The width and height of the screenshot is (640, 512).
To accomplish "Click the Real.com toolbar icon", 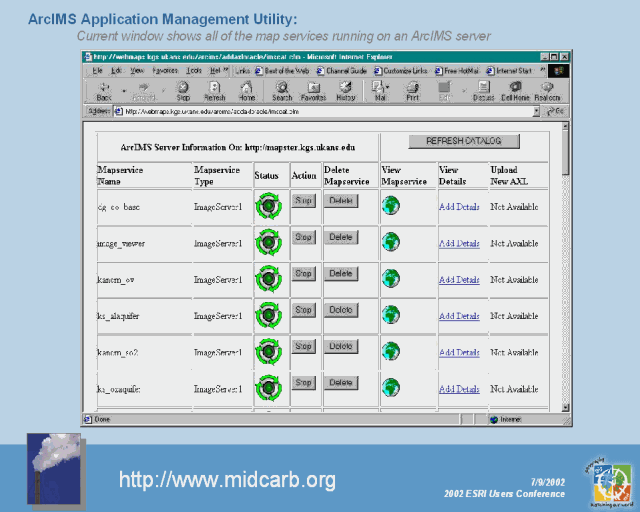I will point(547,91).
